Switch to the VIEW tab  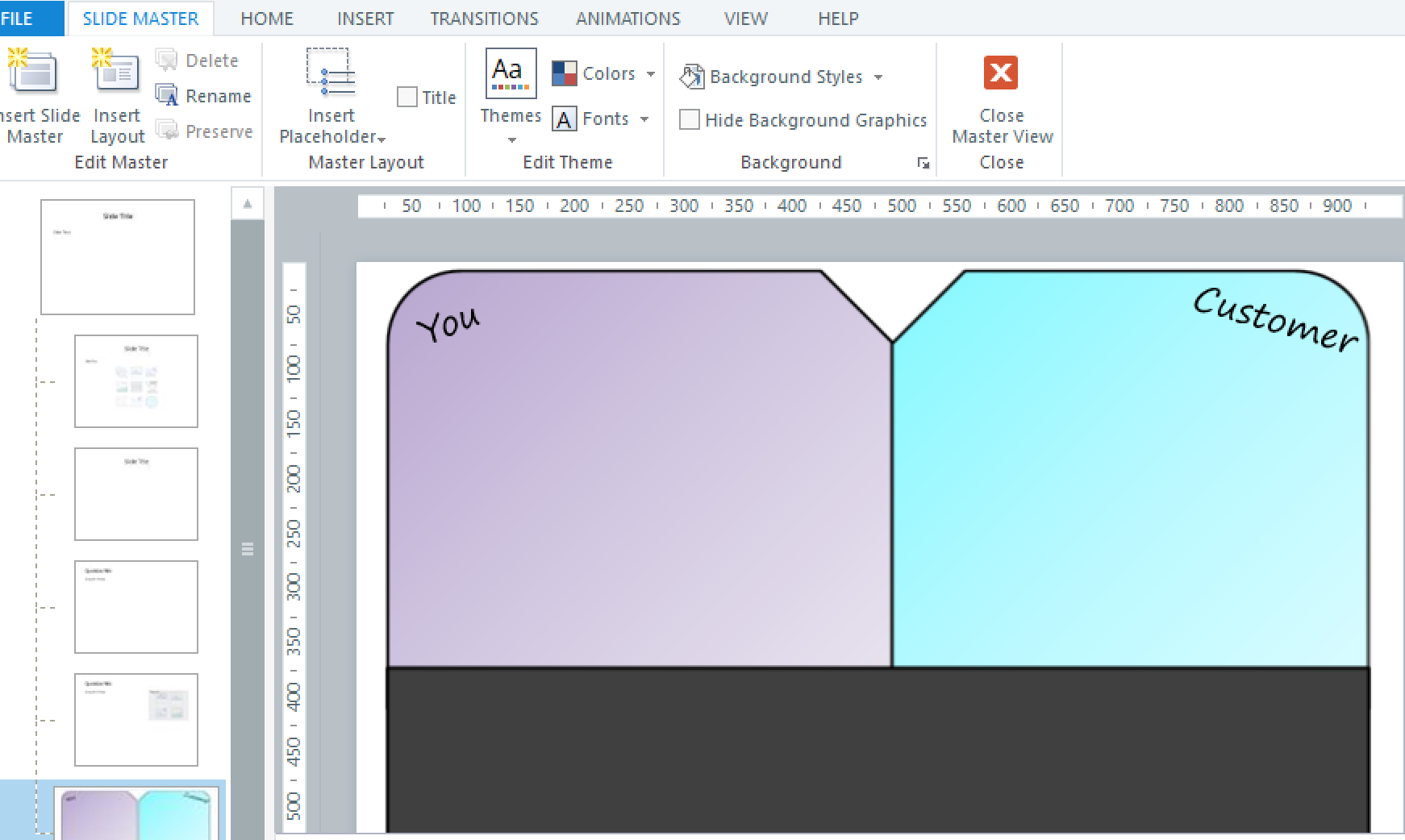coord(745,19)
